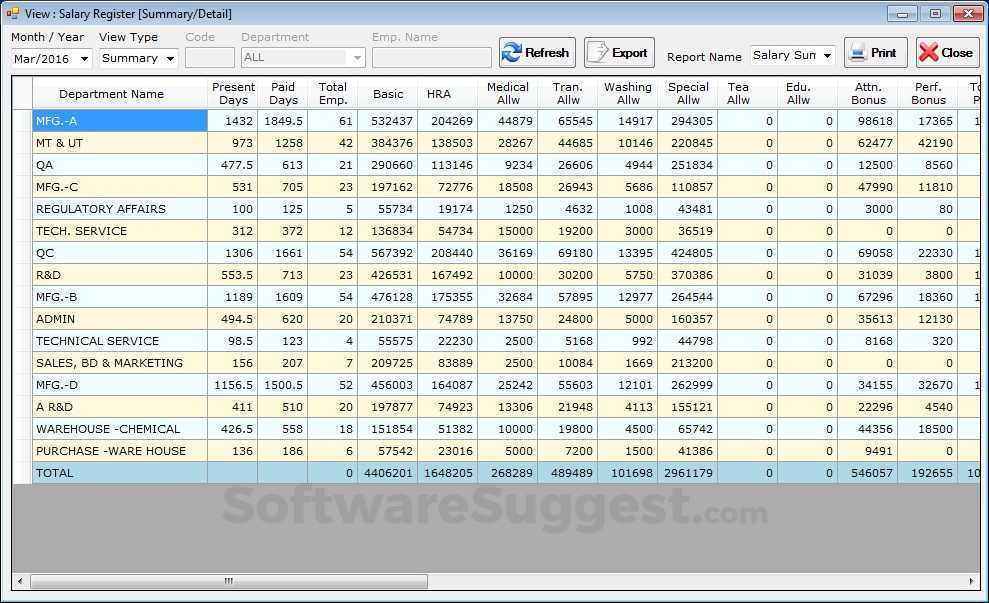This screenshot has height=603, width=989.
Task: Open the View Type dropdown showing Summary
Action: point(137,58)
